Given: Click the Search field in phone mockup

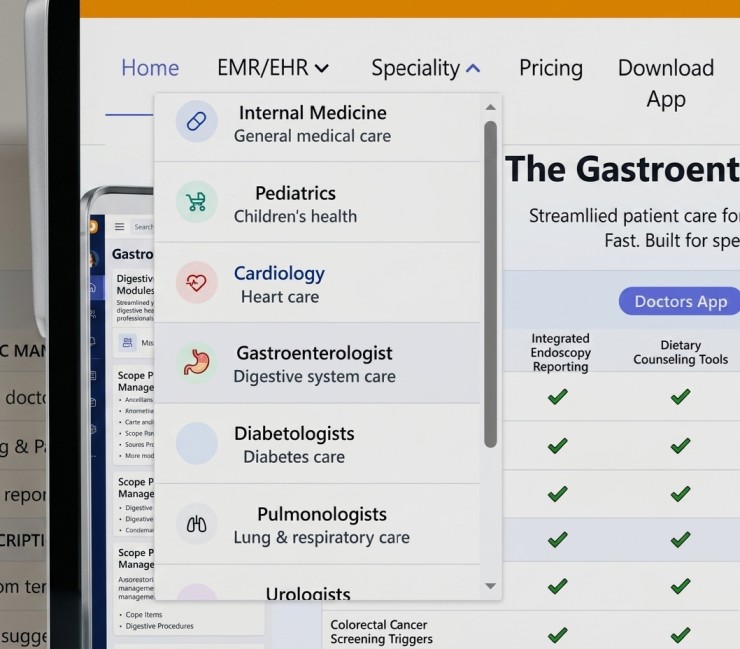Looking at the screenshot, I should 143,227.
